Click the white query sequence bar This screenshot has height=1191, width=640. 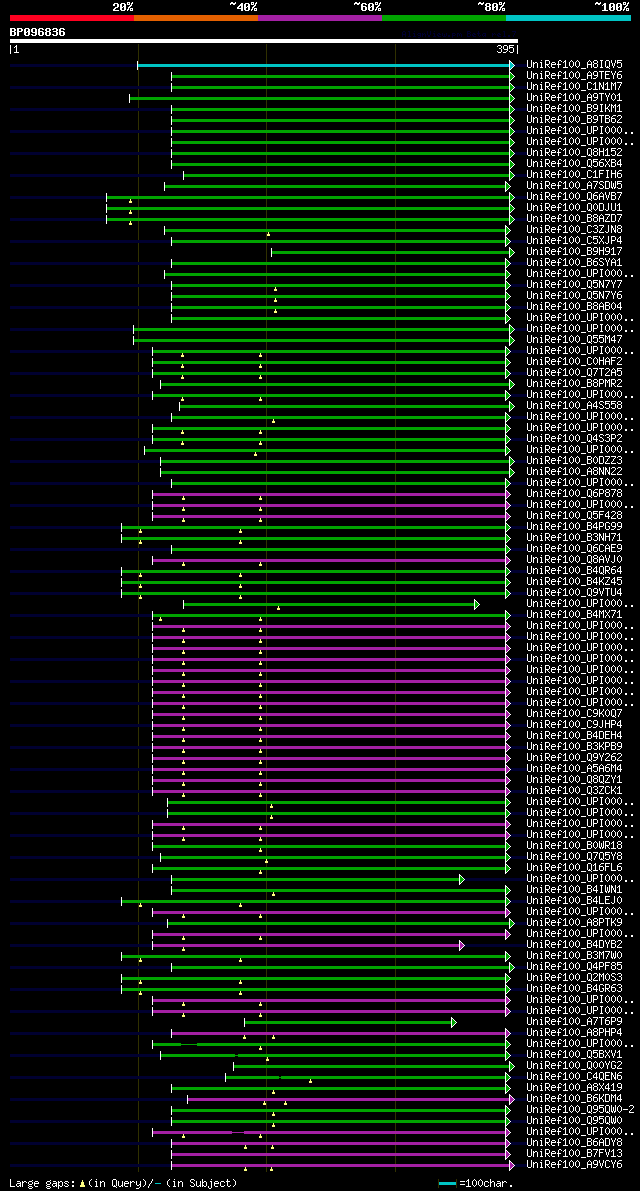(x=263, y=41)
